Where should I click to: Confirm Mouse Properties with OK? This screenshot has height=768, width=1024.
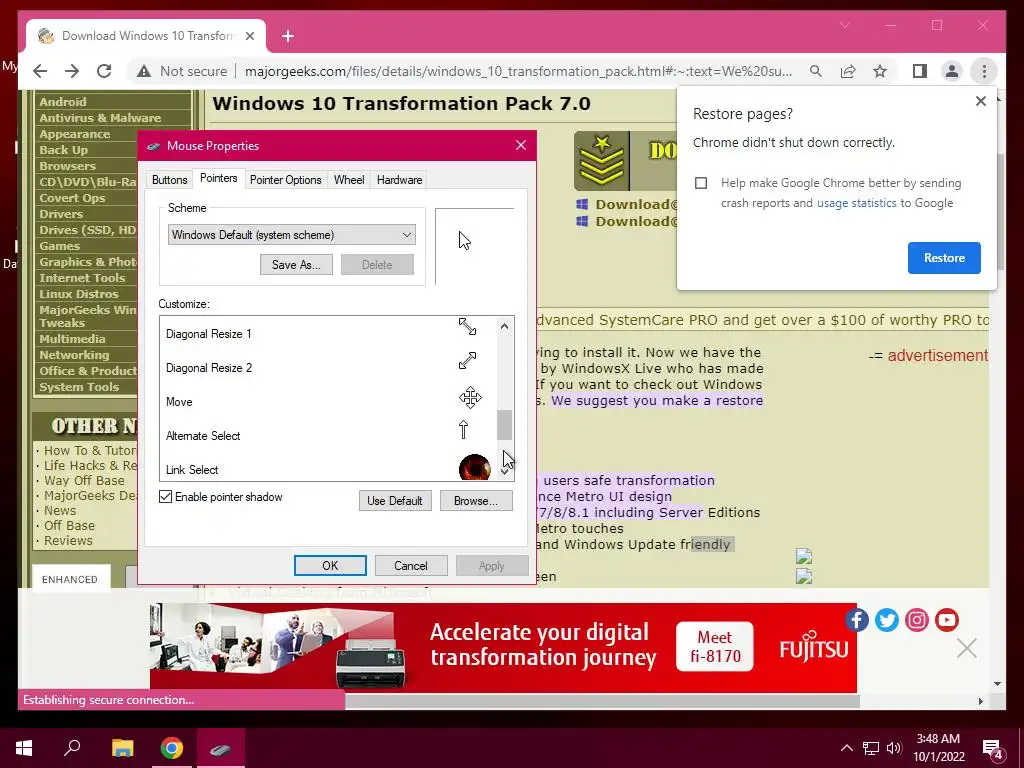[x=330, y=566]
